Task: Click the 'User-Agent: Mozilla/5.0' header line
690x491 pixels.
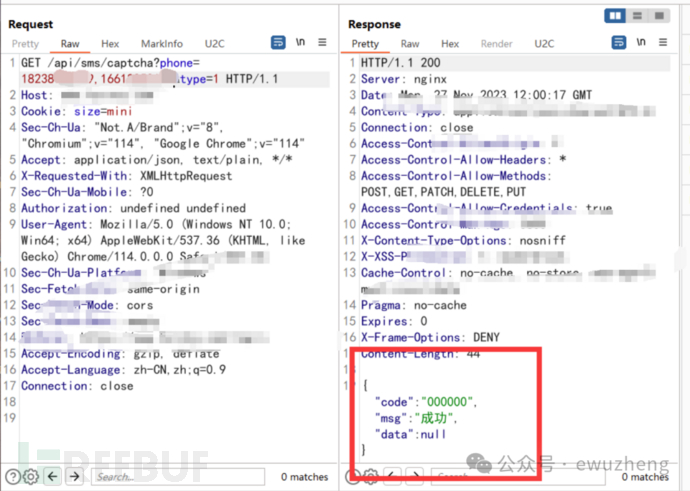Action: coord(156,224)
